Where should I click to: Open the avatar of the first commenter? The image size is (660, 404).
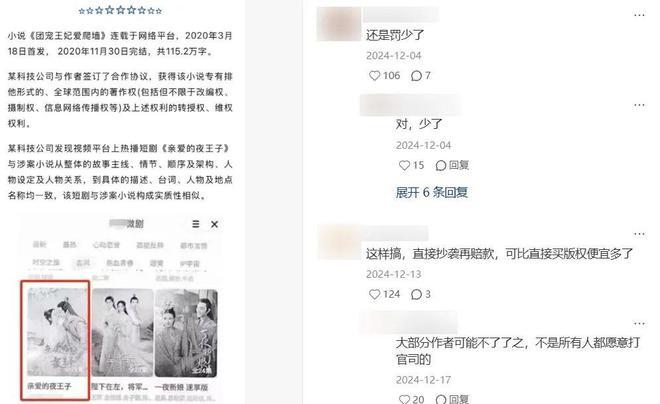338,24
